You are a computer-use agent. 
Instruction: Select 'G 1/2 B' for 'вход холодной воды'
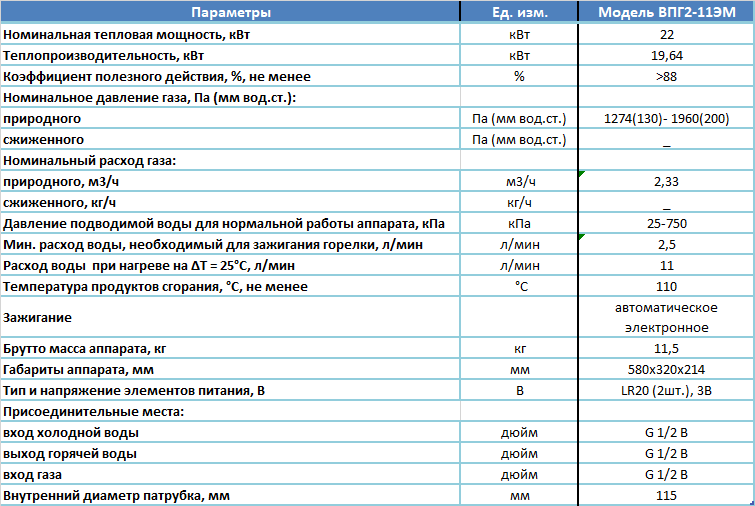[666, 433]
